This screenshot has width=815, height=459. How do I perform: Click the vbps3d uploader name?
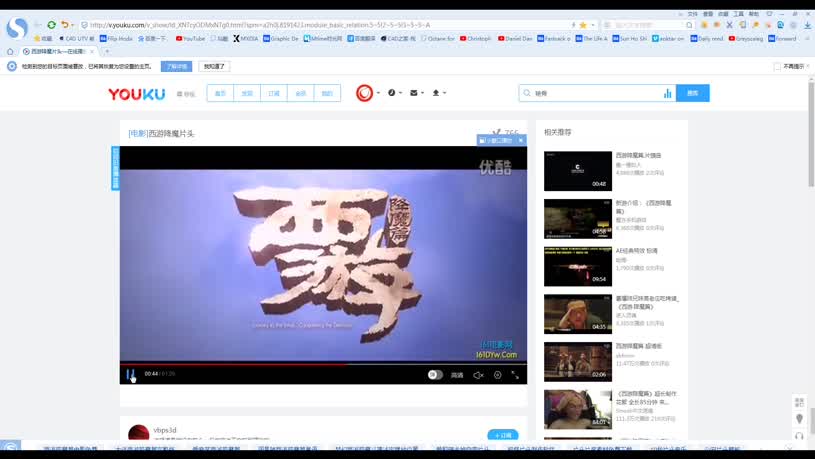tap(165, 430)
